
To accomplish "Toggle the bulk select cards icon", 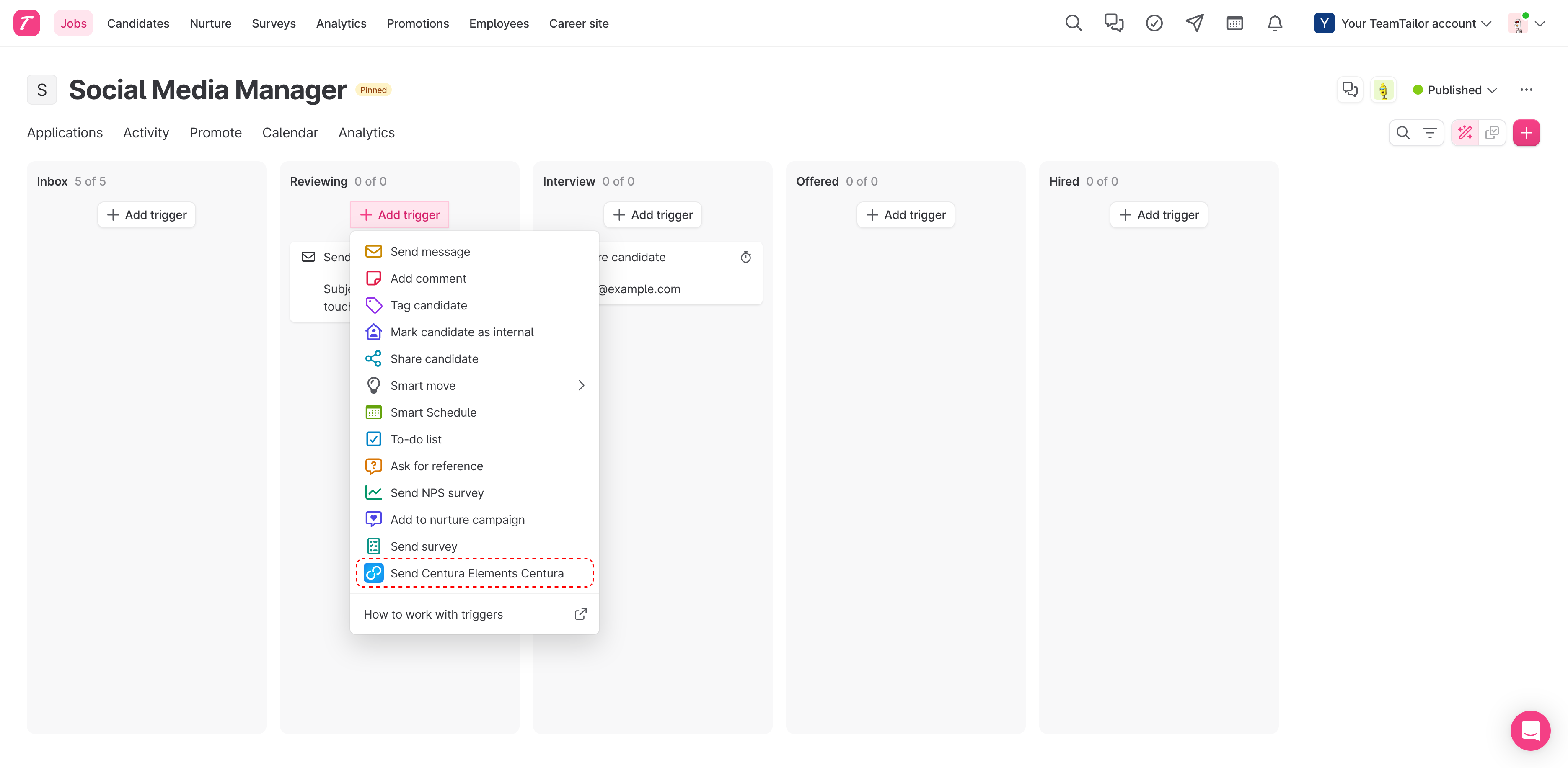I will [x=1492, y=133].
